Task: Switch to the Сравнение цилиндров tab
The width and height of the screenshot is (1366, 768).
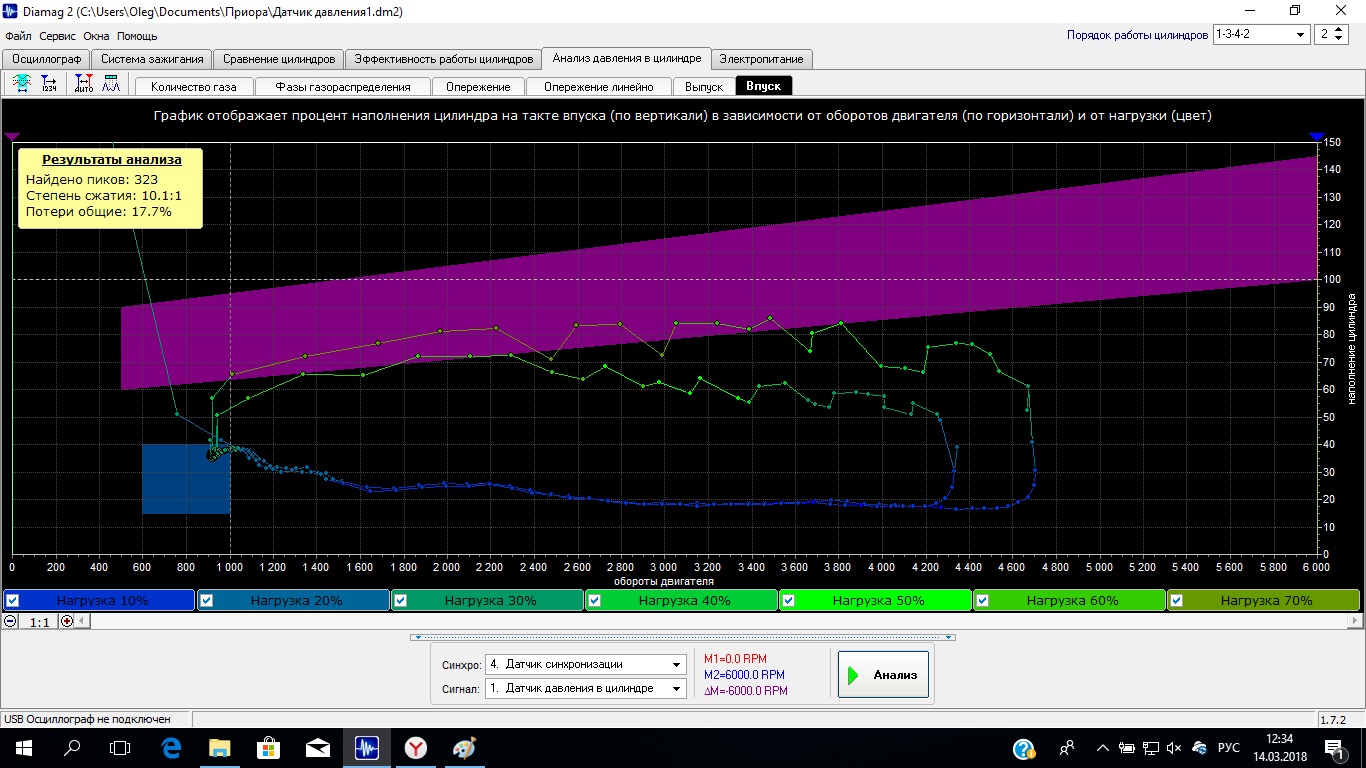Action: pyautogui.click(x=279, y=59)
